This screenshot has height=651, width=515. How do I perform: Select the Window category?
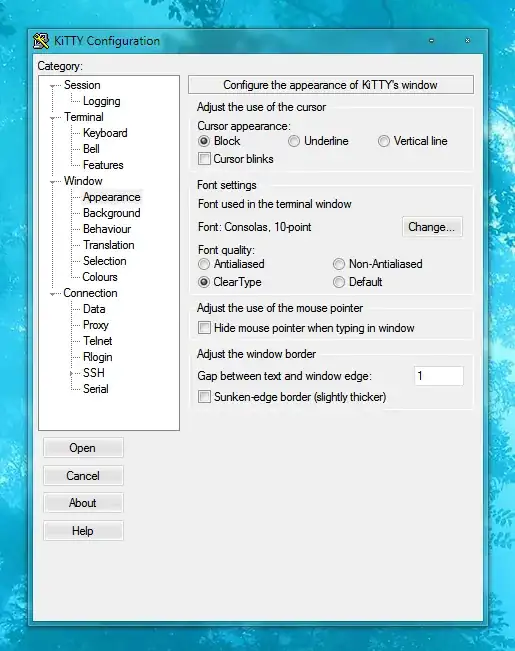(x=83, y=181)
